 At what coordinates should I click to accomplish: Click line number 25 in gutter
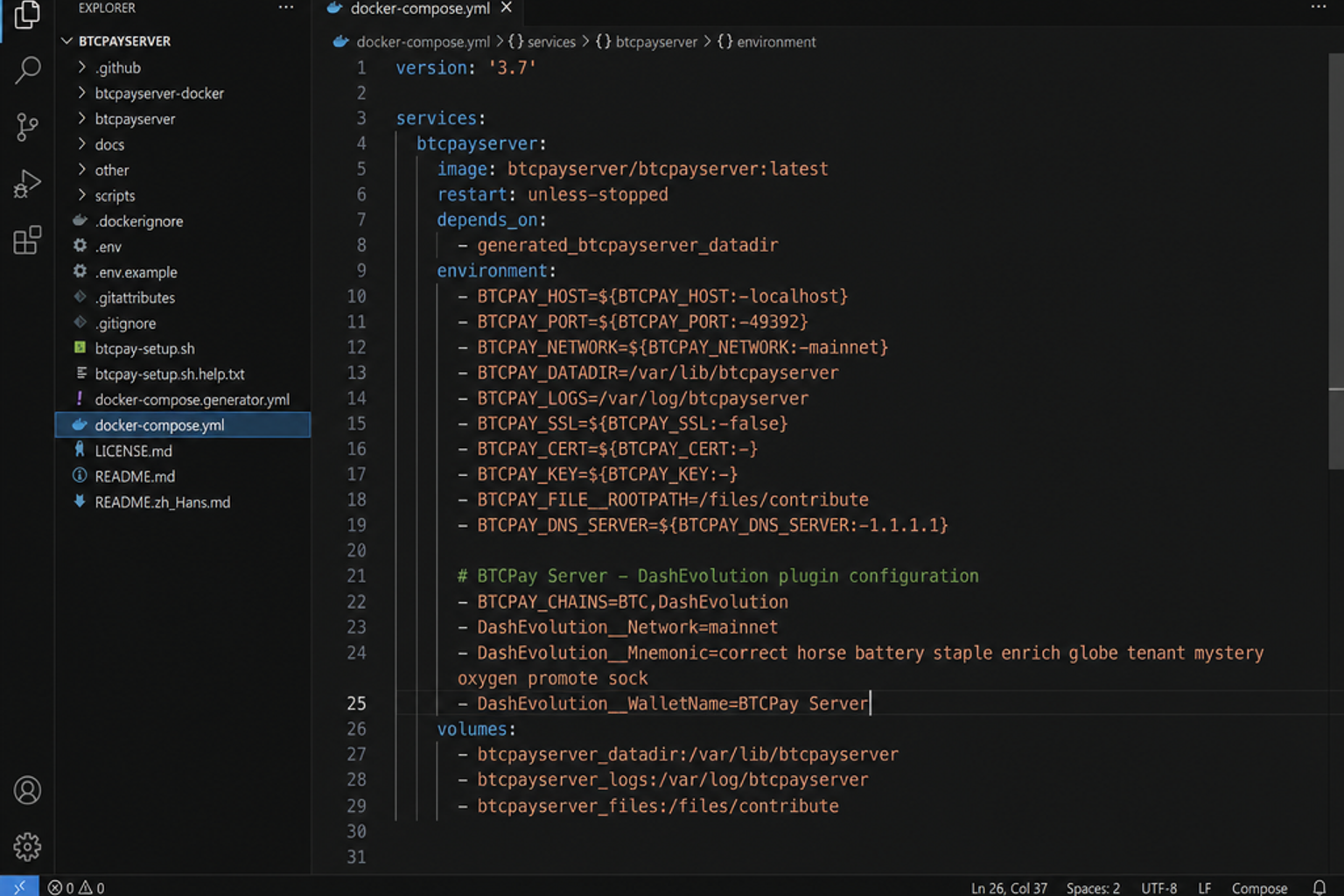point(356,703)
